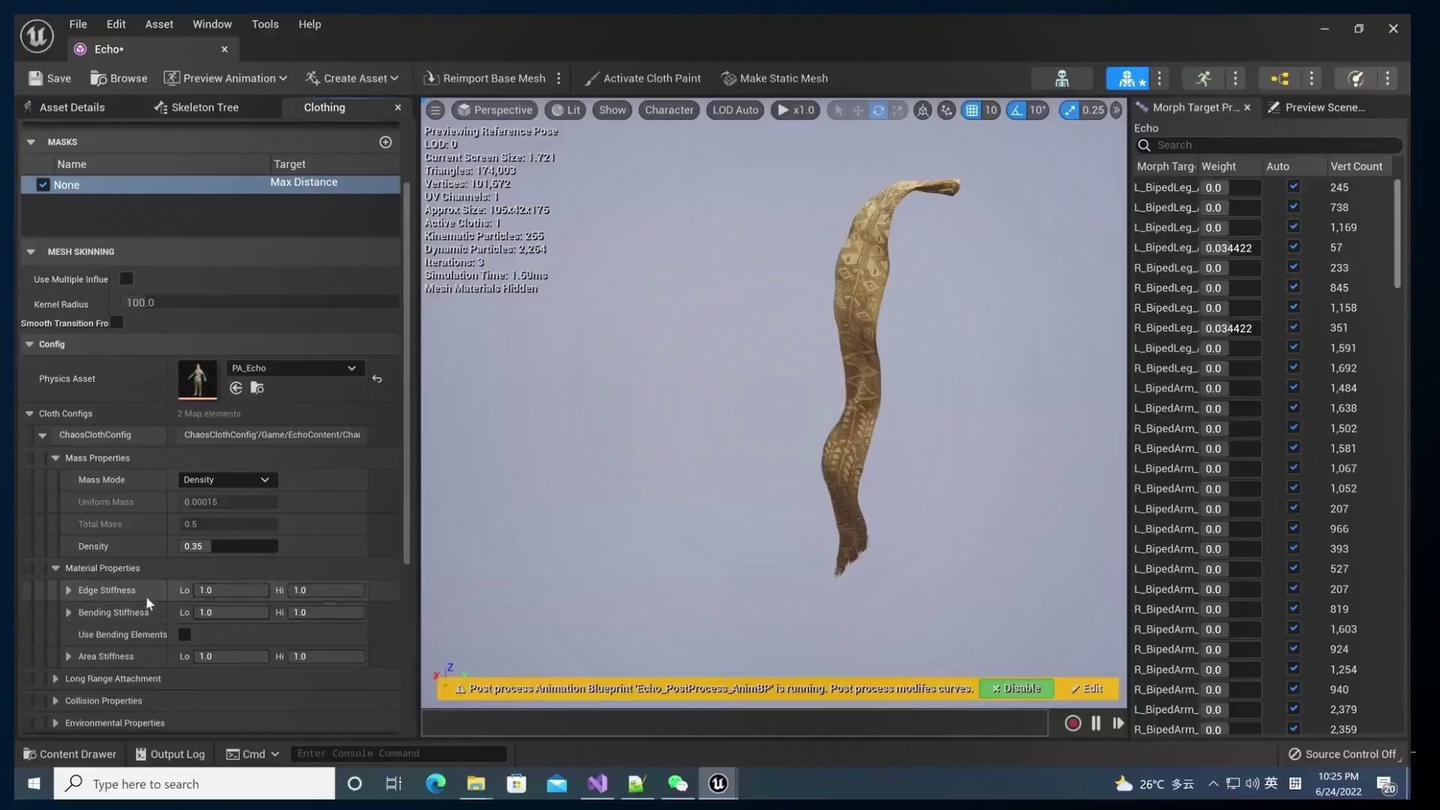Image resolution: width=1440 pixels, height=810 pixels.
Task: Toggle the None mask checkbox
Action: [43, 185]
